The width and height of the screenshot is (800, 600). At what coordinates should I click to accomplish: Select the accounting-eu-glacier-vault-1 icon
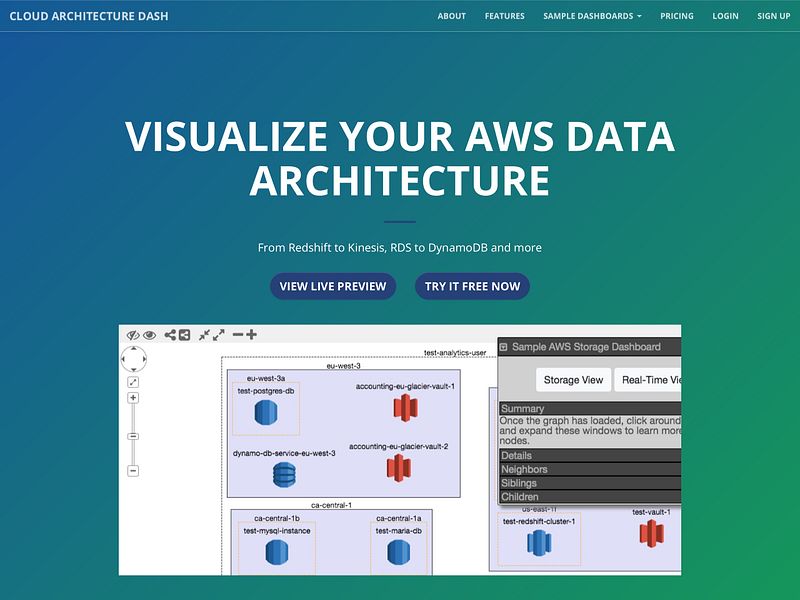(406, 408)
